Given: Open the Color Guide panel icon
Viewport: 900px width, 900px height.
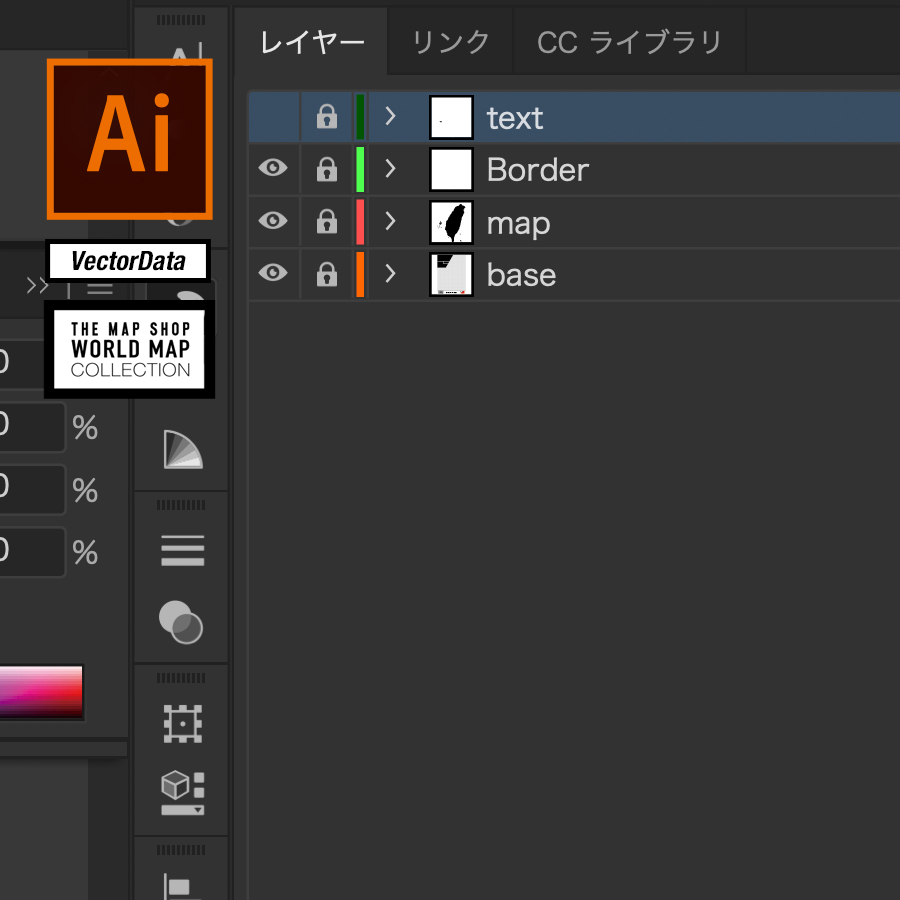Looking at the screenshot, I should (183, 449).
